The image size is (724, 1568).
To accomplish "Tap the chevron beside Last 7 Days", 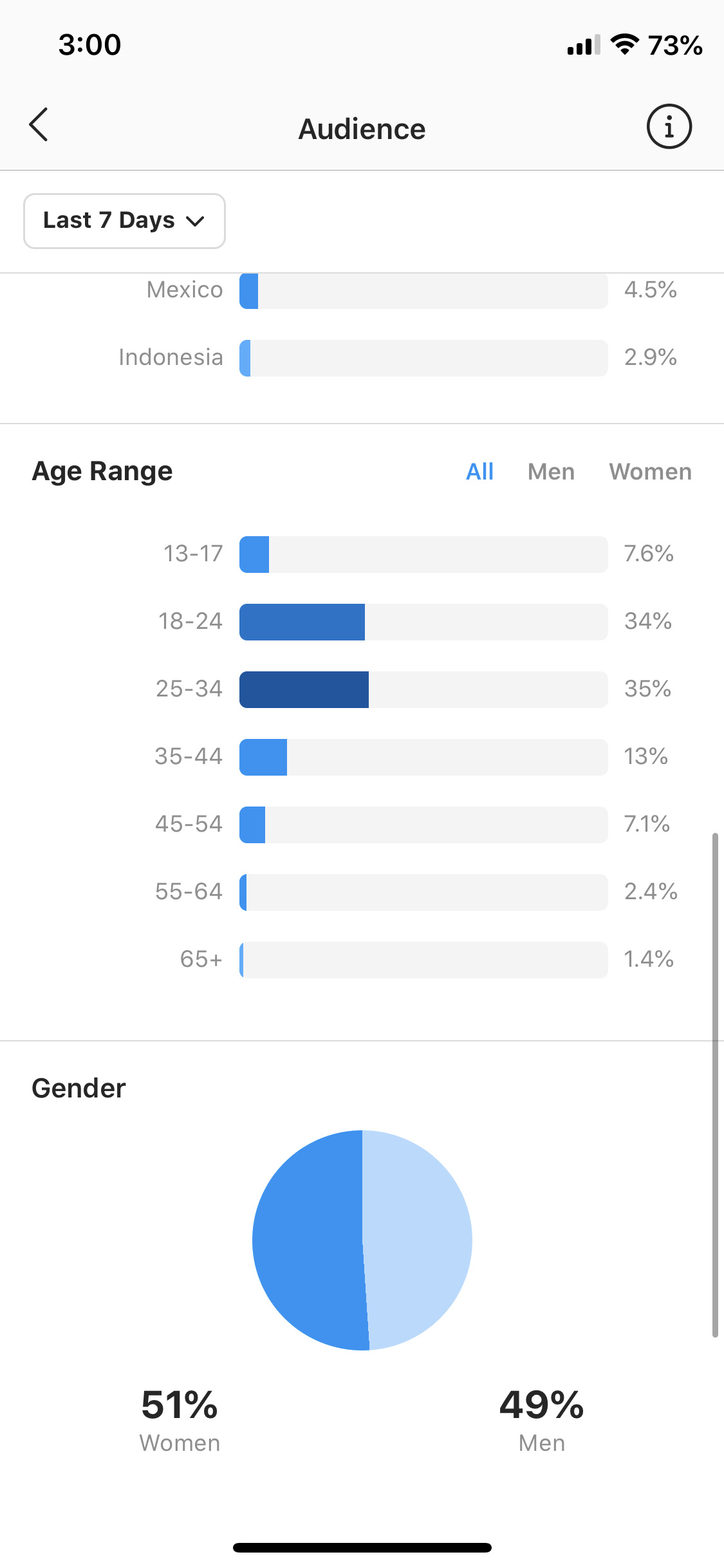I will [194, 221].
